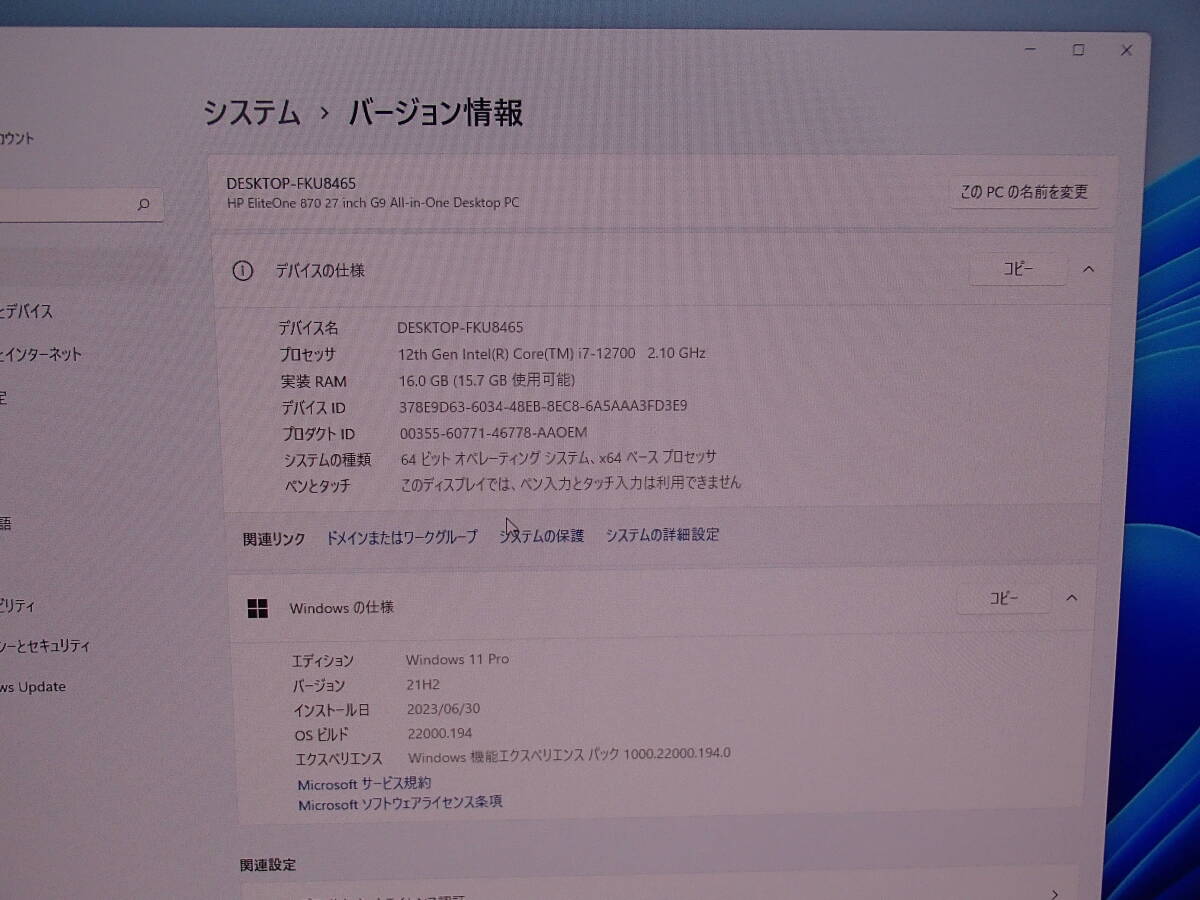
Task: Click processor value 12th Gen Intel Core i7-12700
Action: click(x=552, y=354)
